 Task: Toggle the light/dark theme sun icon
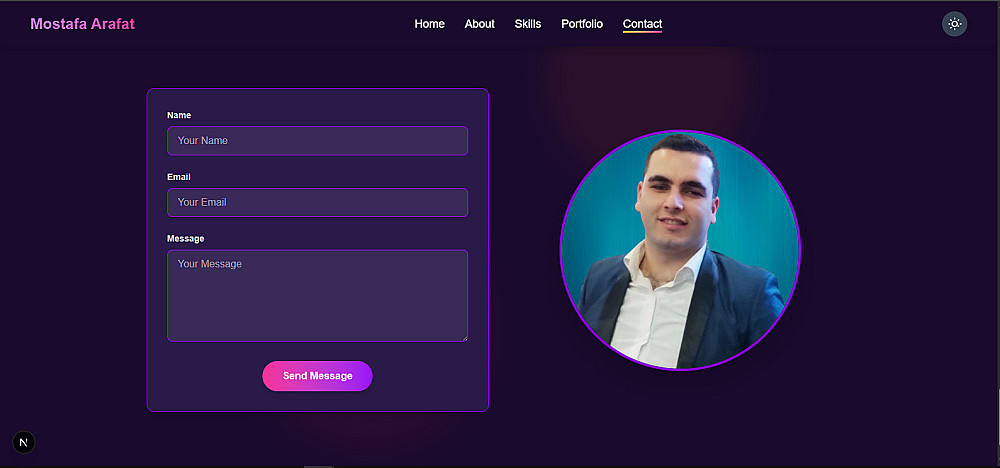pos(954,24)
